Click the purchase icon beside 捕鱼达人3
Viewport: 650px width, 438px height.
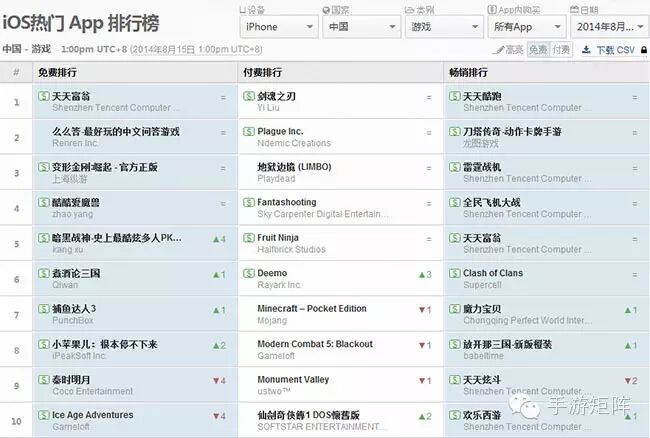pyautogui.click(x=44, y=309)
